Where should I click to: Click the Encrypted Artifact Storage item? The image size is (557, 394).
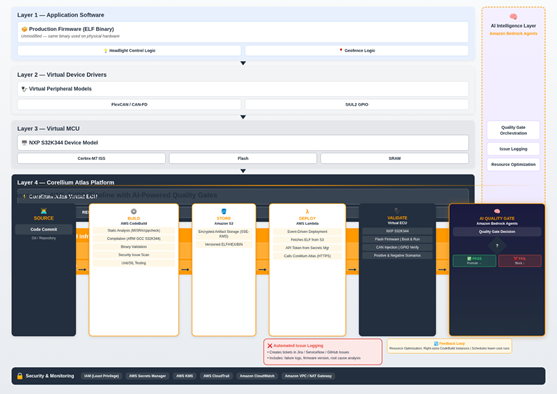[x=224, y=234]
